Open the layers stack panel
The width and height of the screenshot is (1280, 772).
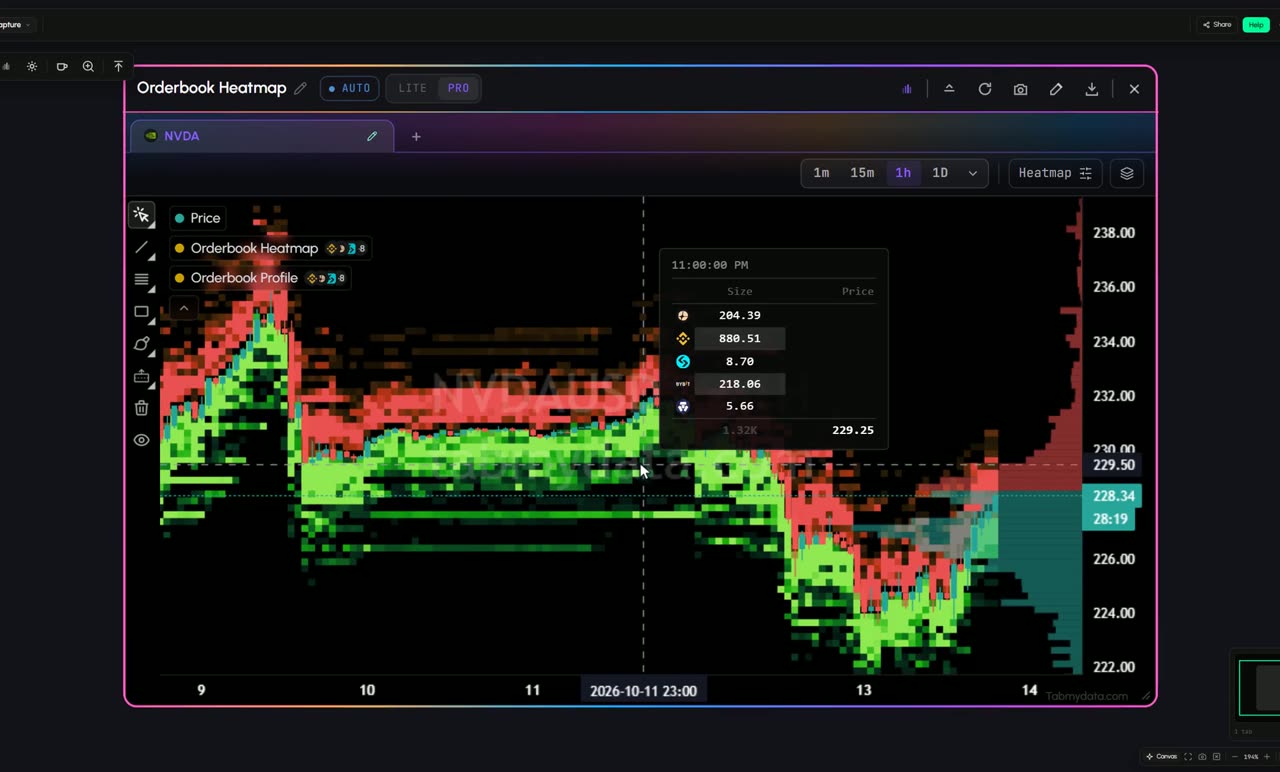pos(1127,173)
